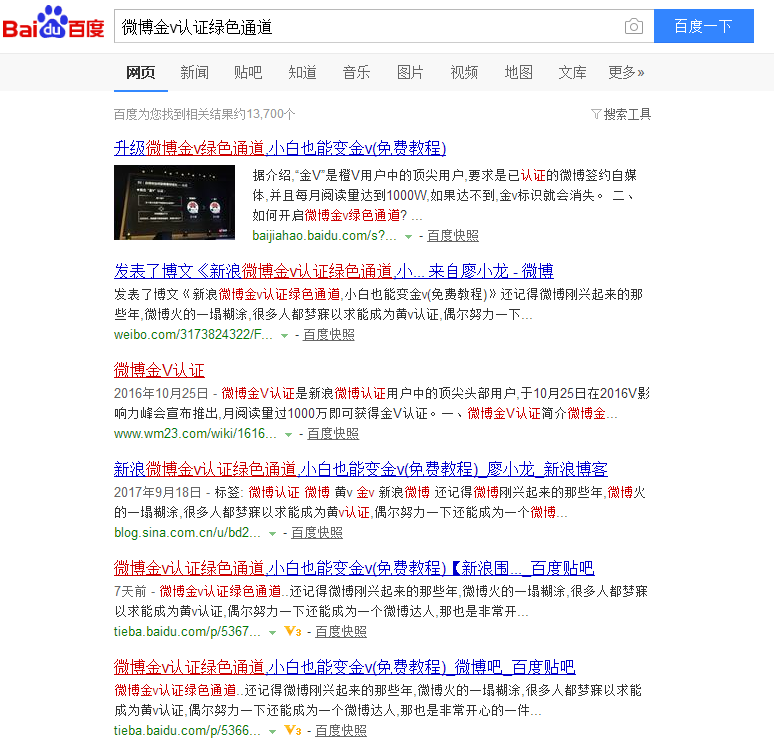Open result 升级微博金v绿色通道 title
This screenshot has height=750, width=774.
(280, 148)
